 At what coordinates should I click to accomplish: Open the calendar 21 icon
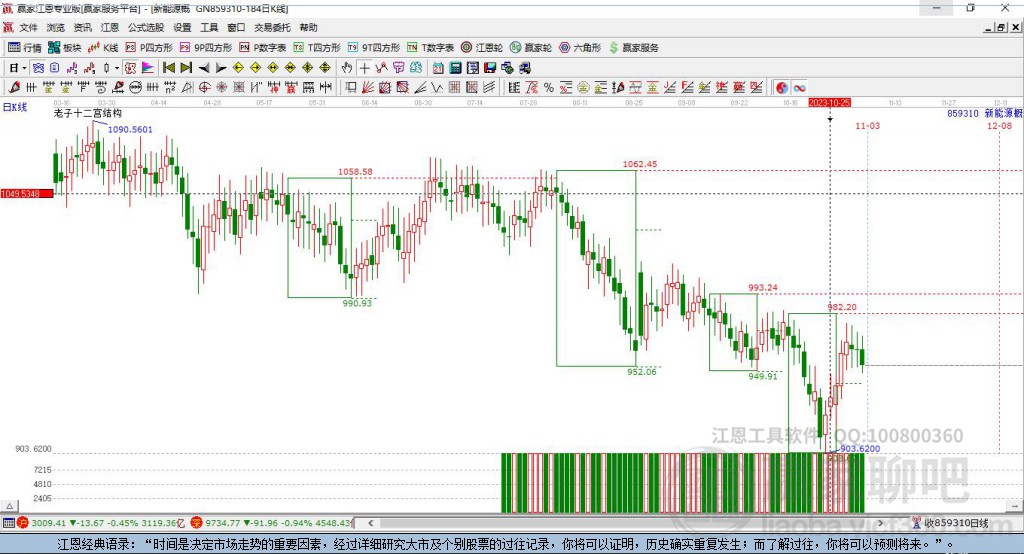pos(438,68)
